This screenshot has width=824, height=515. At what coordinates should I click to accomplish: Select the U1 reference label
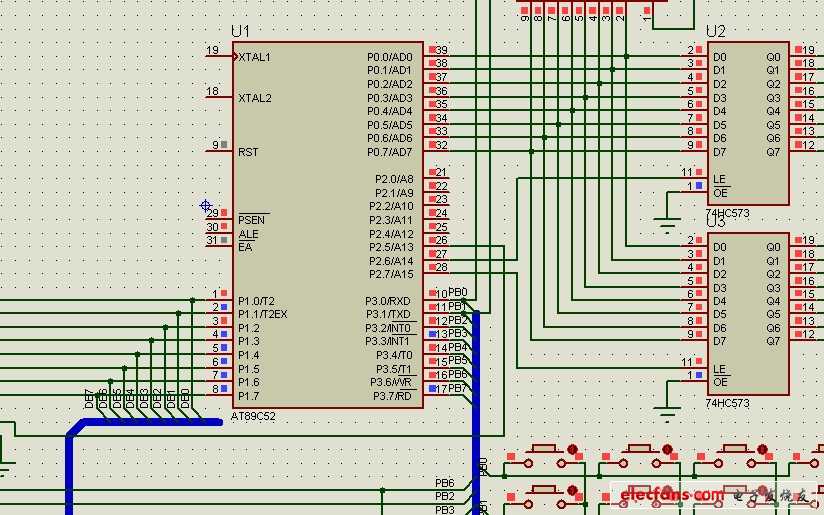click(240, 32)
